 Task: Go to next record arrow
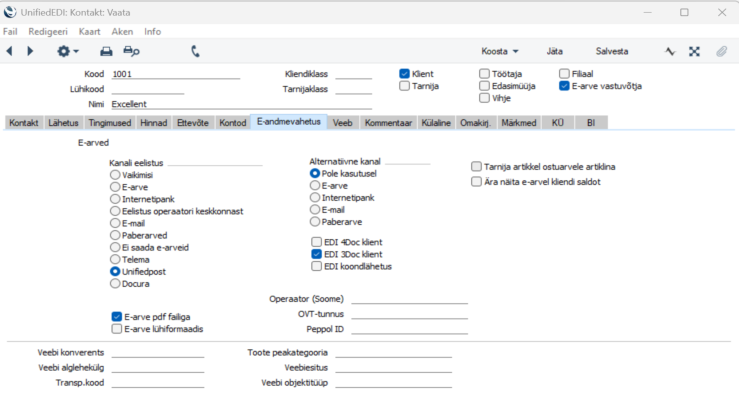[x=30, y=51]
